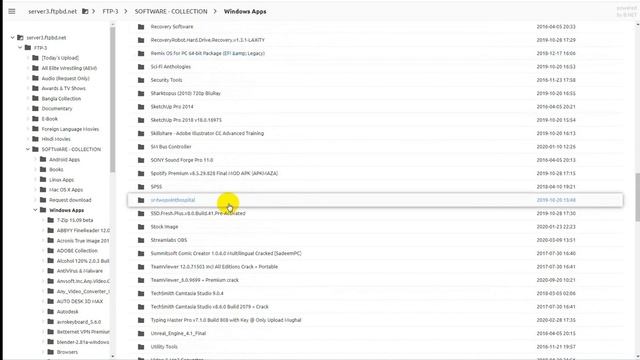
Task: Click the server3.ftpbd.net breadcrumb
Action: tap(52, 11)
